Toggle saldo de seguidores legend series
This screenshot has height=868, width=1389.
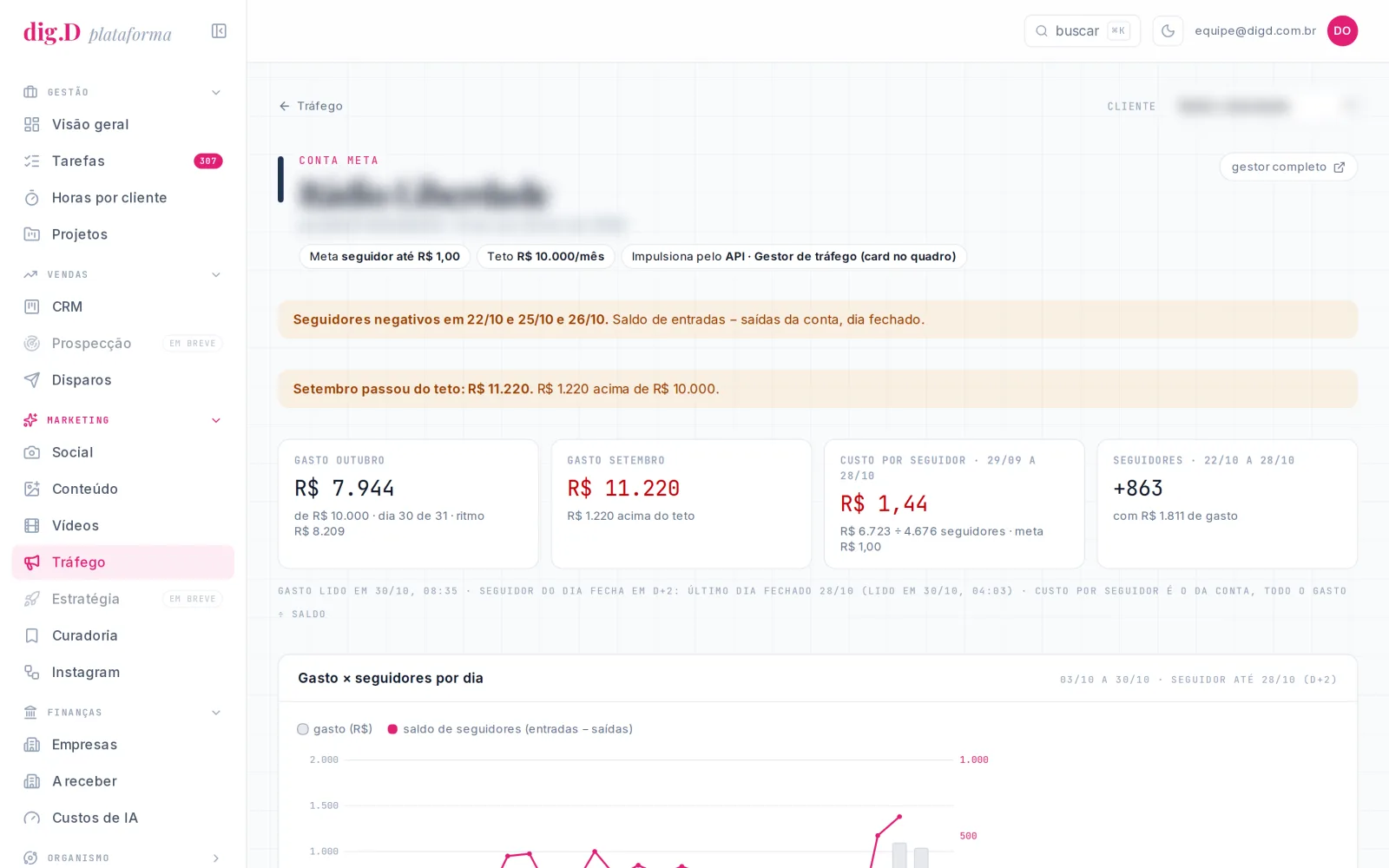[x=510, y=729]
